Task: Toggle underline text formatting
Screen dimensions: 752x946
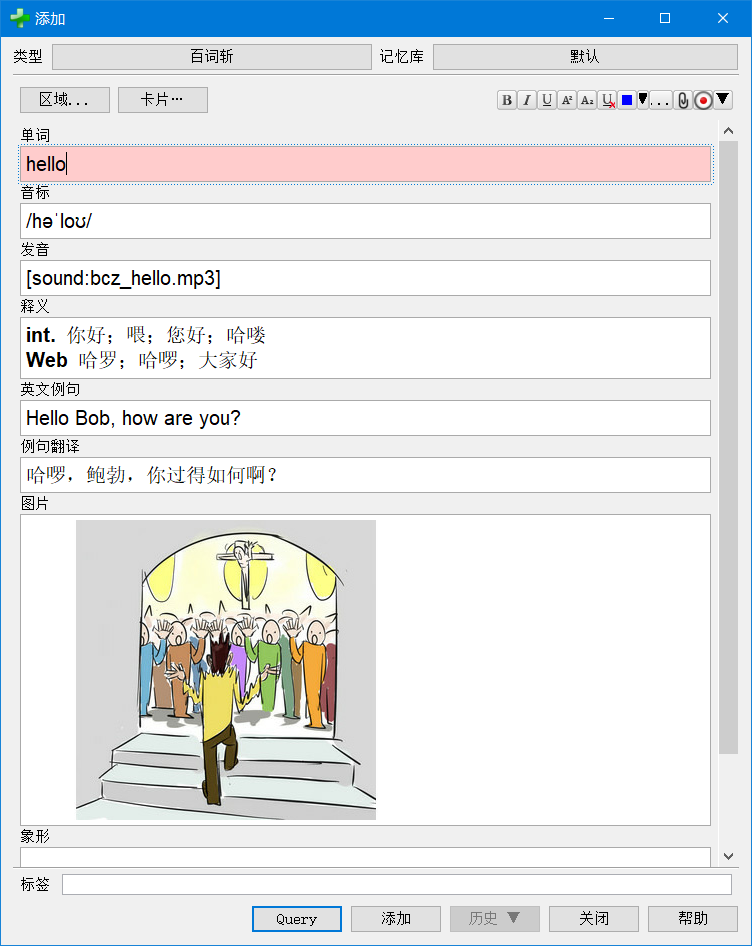Action: (547, 100)
